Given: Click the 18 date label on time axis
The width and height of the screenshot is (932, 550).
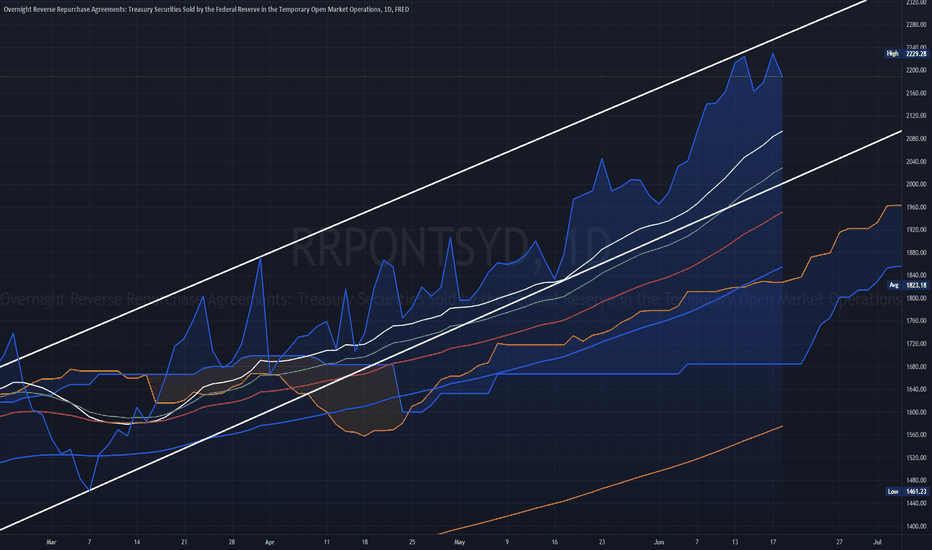Looking at the screenshot, I should click(x=365, y=542).
